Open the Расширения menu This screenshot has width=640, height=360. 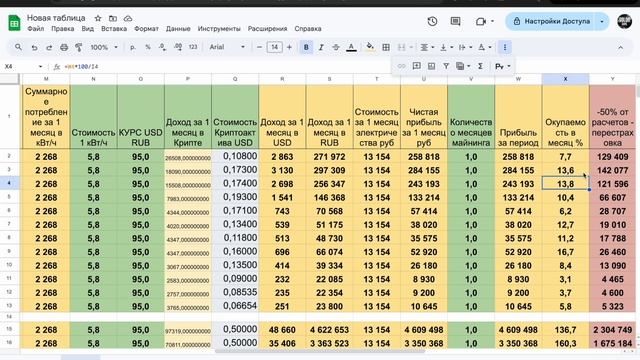click(267, 29)
